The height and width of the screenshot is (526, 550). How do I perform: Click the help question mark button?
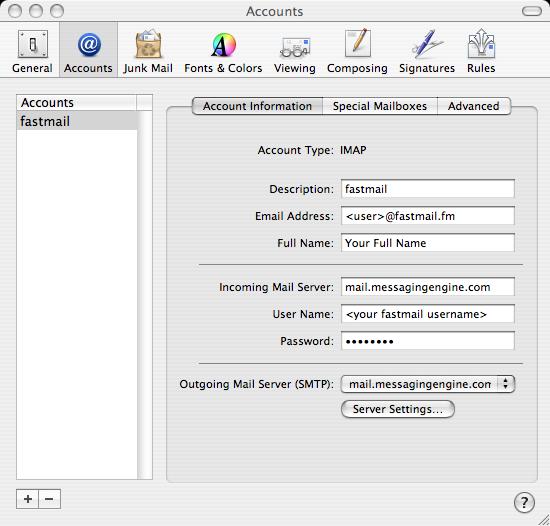(x=524, y=502)
